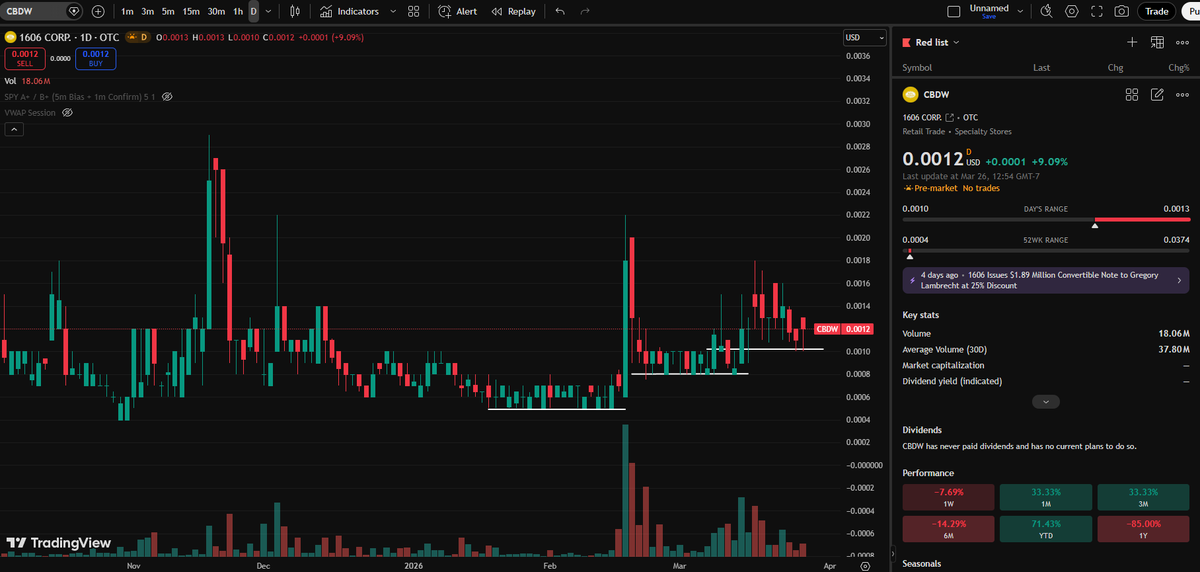Sort watchlist by Chg% column
The image size is (1200, 572).
tap(1178, 68)
